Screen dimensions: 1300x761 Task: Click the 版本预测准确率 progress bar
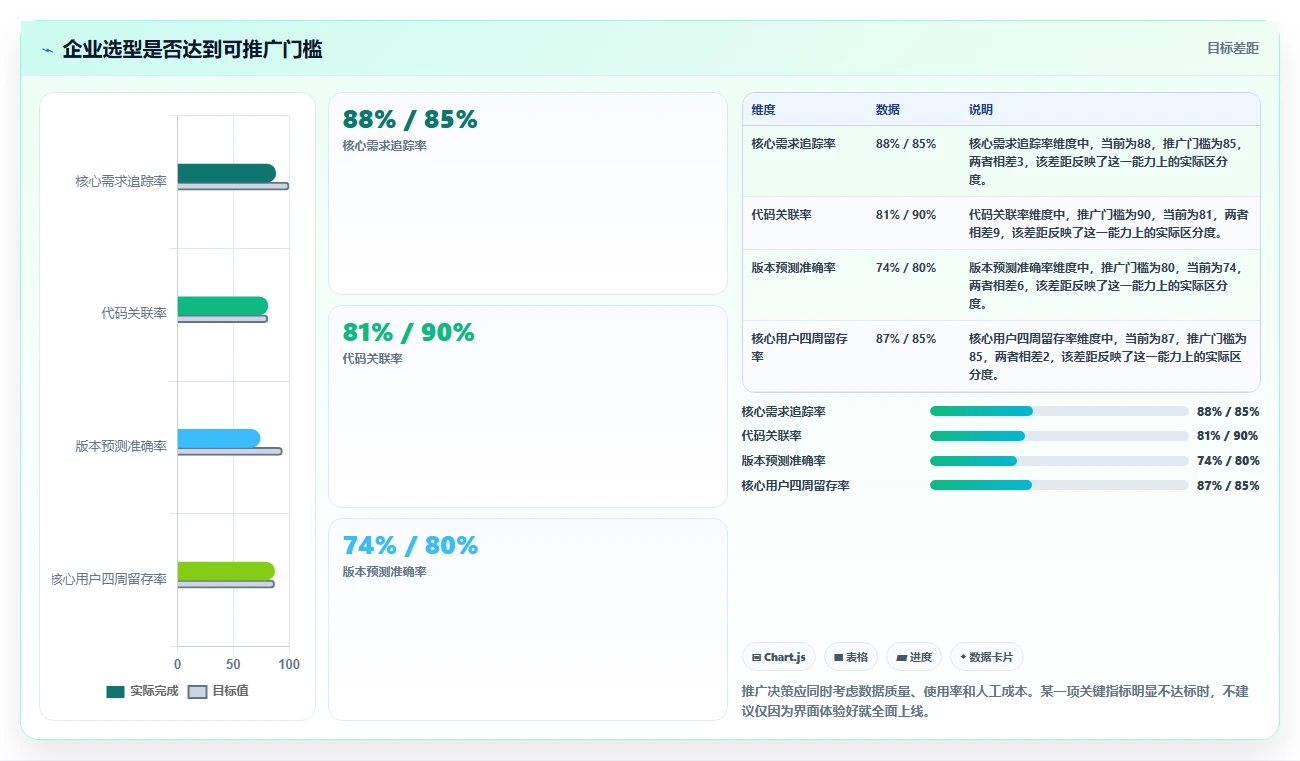(1059, 460)
